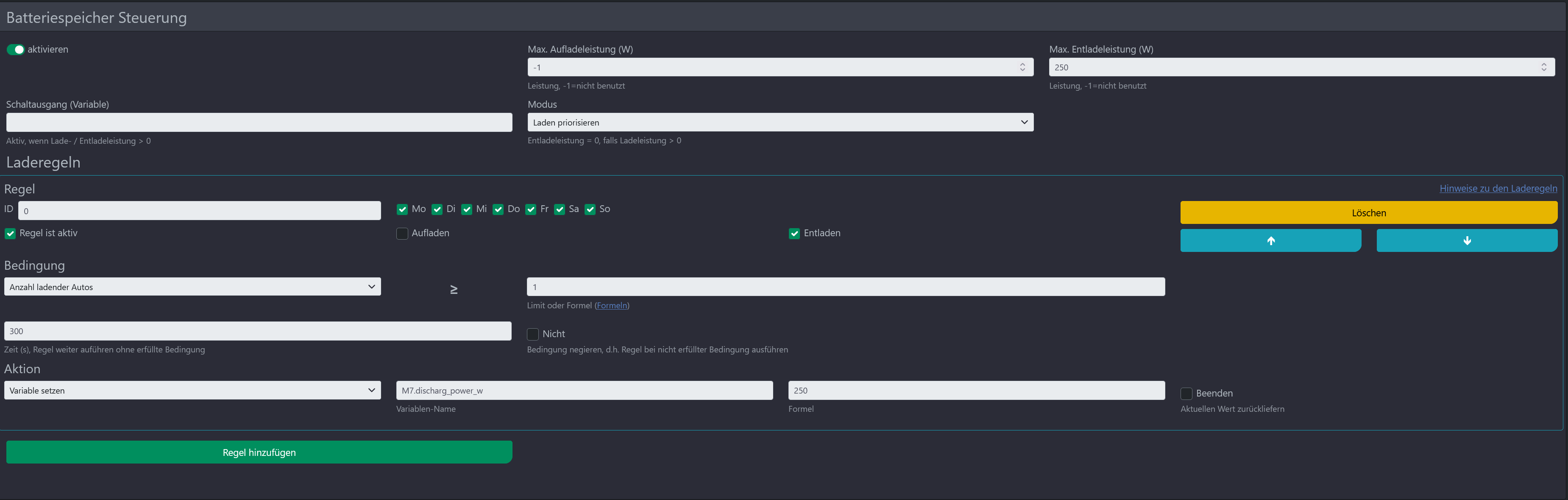Screen dimensions: 1568x500
Task: Open the Formeln link
Action: [612, 306]
